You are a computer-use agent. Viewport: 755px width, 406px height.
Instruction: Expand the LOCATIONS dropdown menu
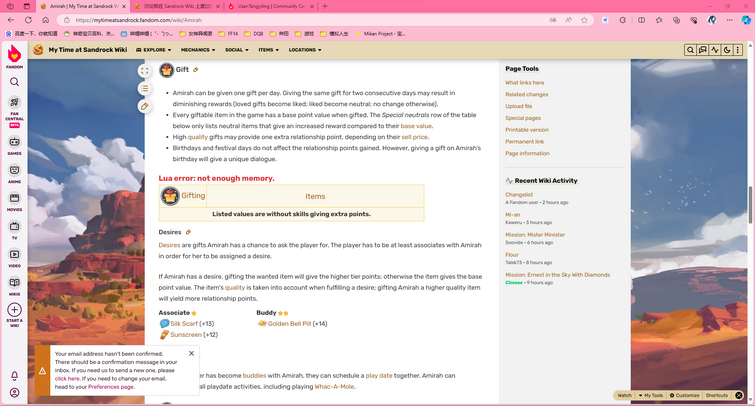click(305, 50)
